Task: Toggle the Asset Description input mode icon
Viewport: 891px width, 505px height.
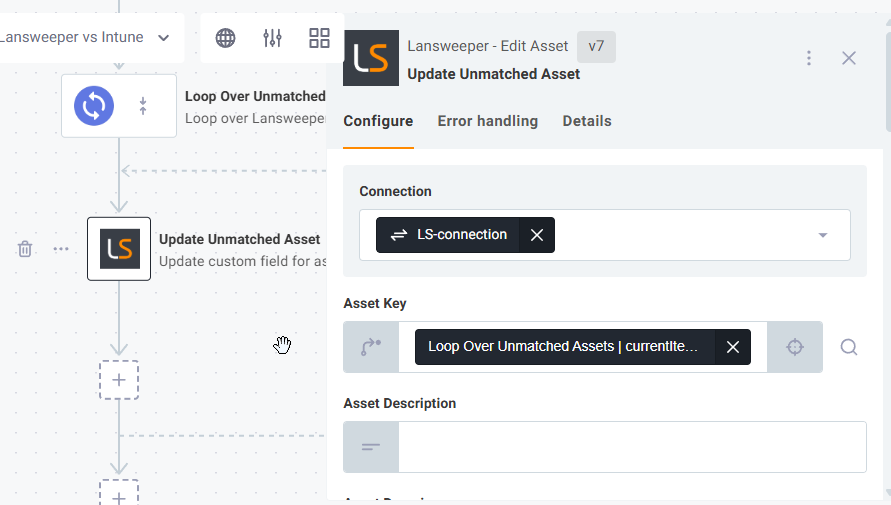Action: click(x=371, y=447)
